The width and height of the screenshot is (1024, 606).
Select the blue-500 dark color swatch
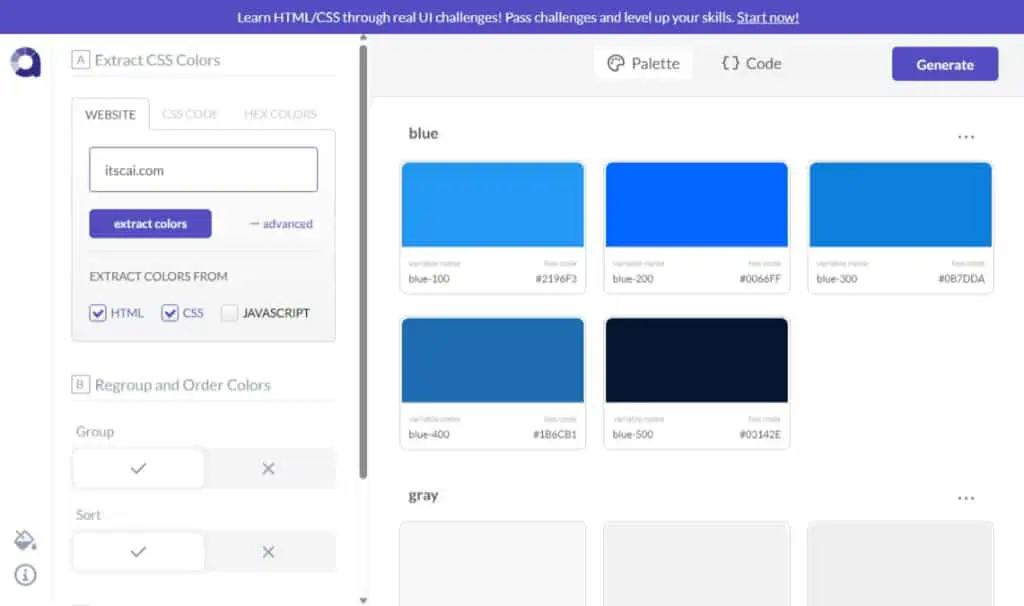(x=696, y=360)
